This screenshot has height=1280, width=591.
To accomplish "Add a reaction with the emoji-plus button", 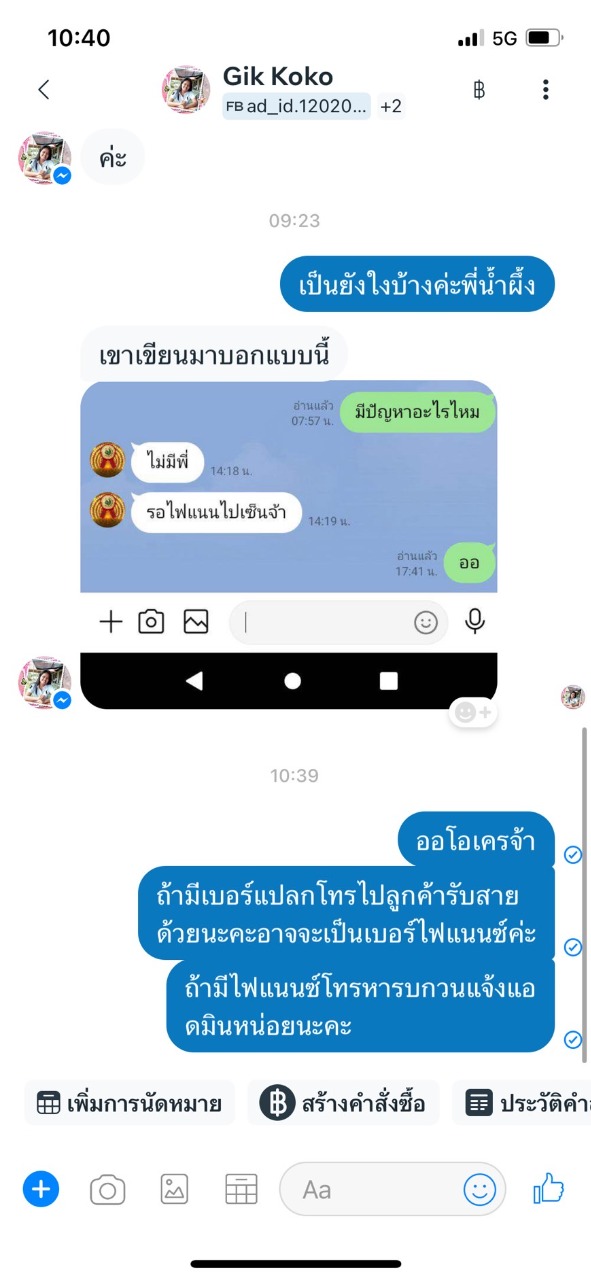I will (x=472, y=712).
